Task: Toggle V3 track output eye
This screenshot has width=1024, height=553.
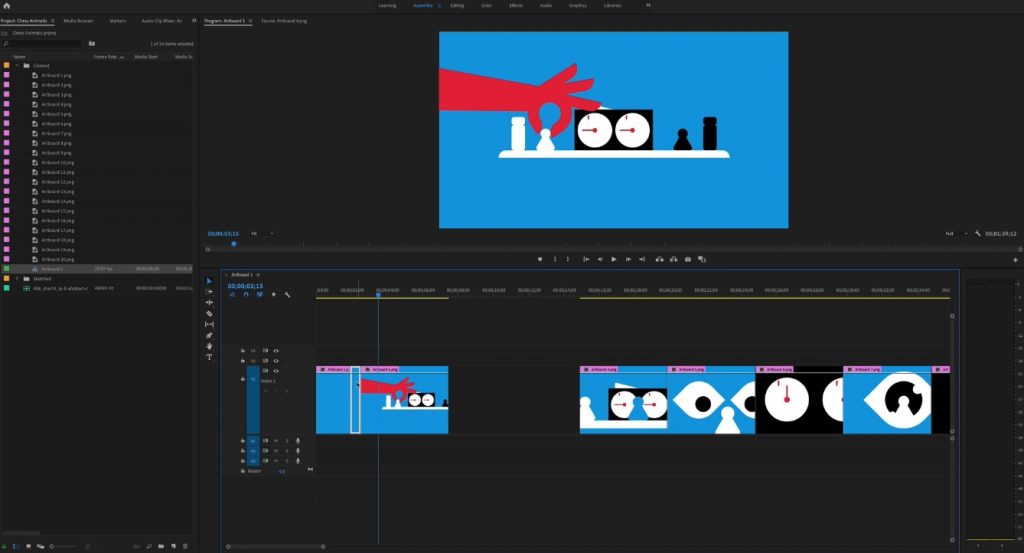Action: 276,351
